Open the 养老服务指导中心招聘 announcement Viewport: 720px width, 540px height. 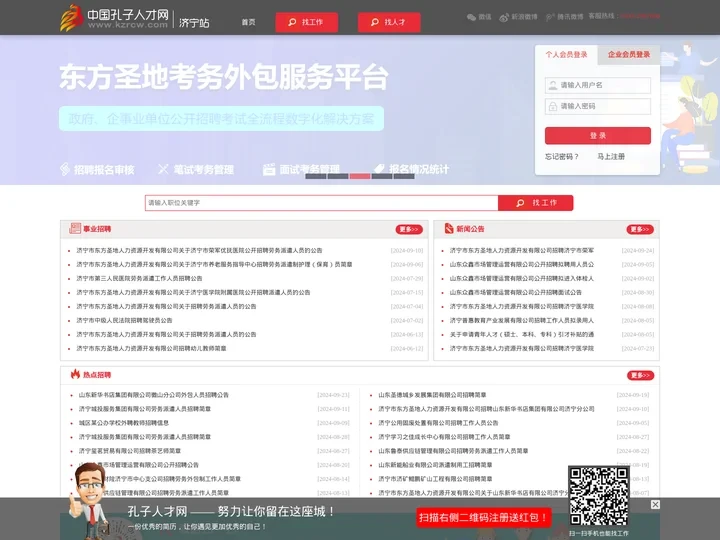tap(214, 264)
